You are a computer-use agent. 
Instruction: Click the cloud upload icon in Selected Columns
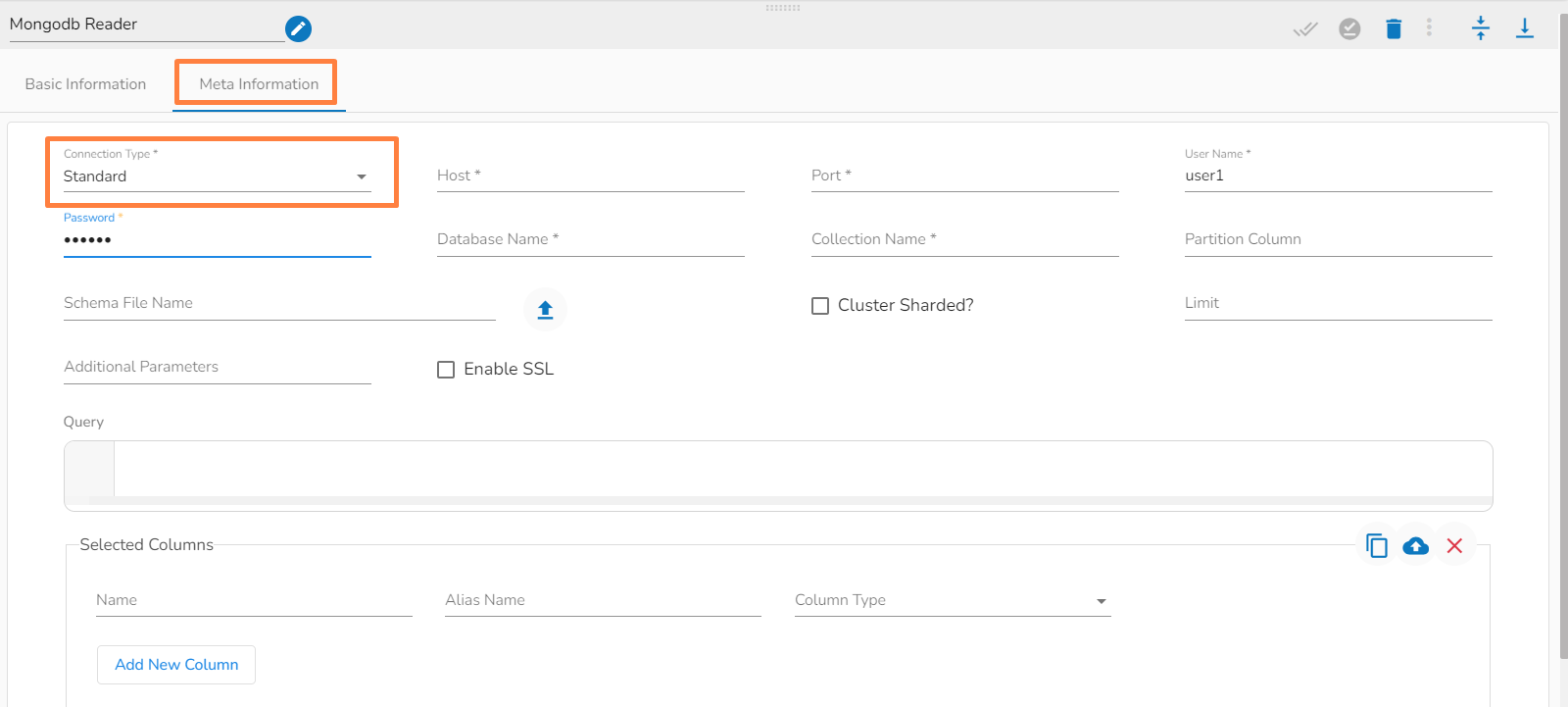tap(1415, 546)
